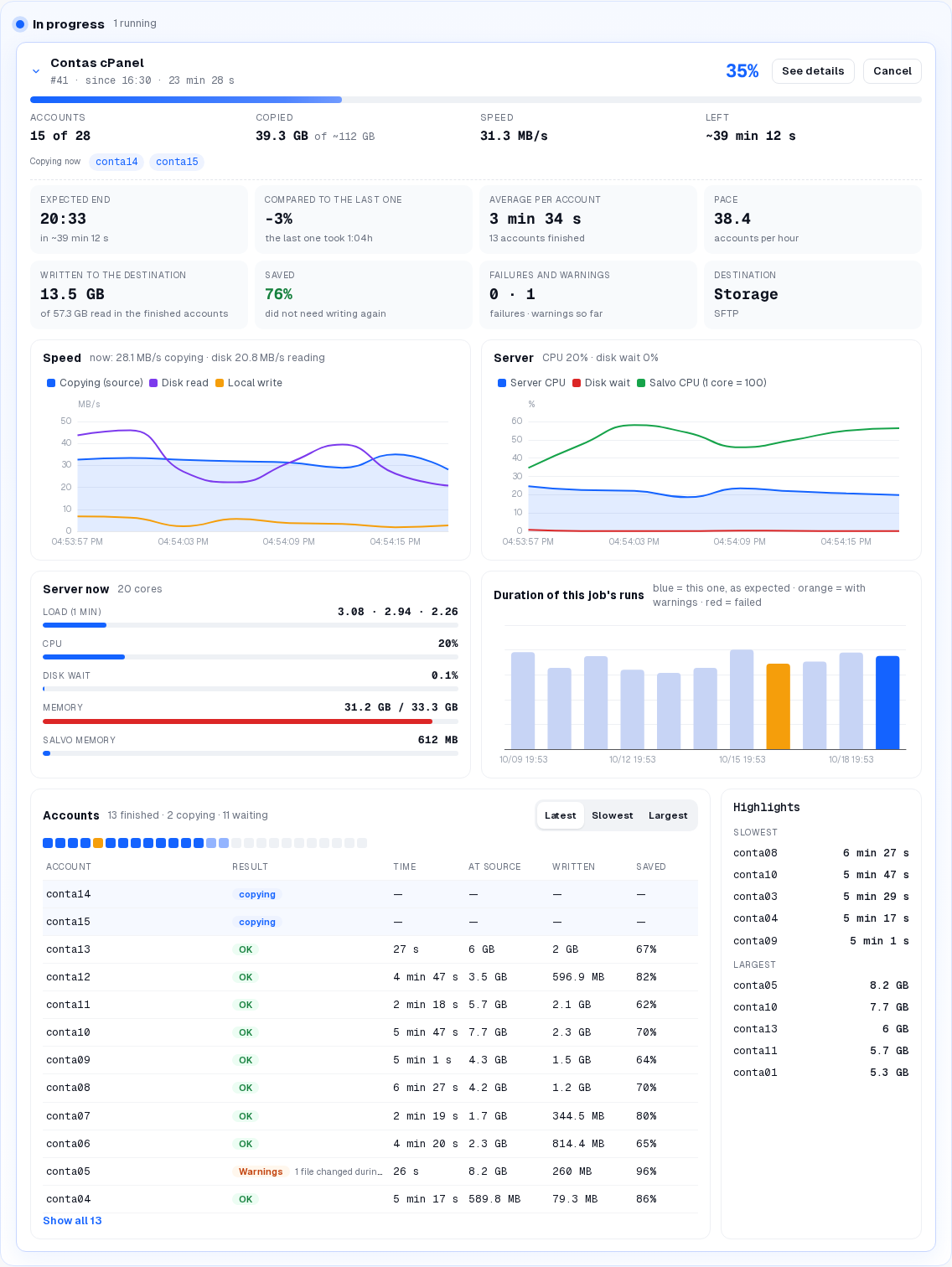Switch to the Slowest accounts tab
Viewport: 952px width, 1267px height.
coord(613,815)
